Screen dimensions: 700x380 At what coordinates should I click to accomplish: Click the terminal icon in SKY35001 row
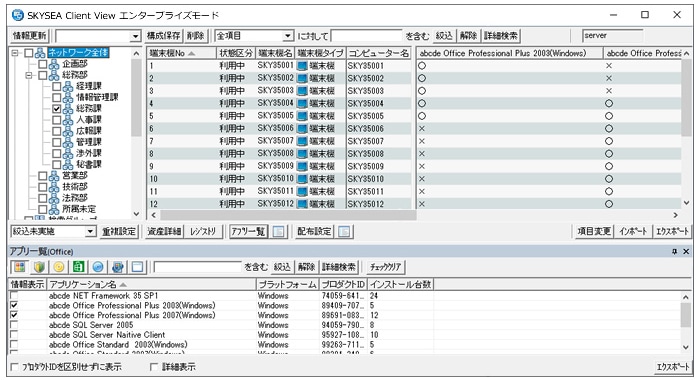[302, 66]
